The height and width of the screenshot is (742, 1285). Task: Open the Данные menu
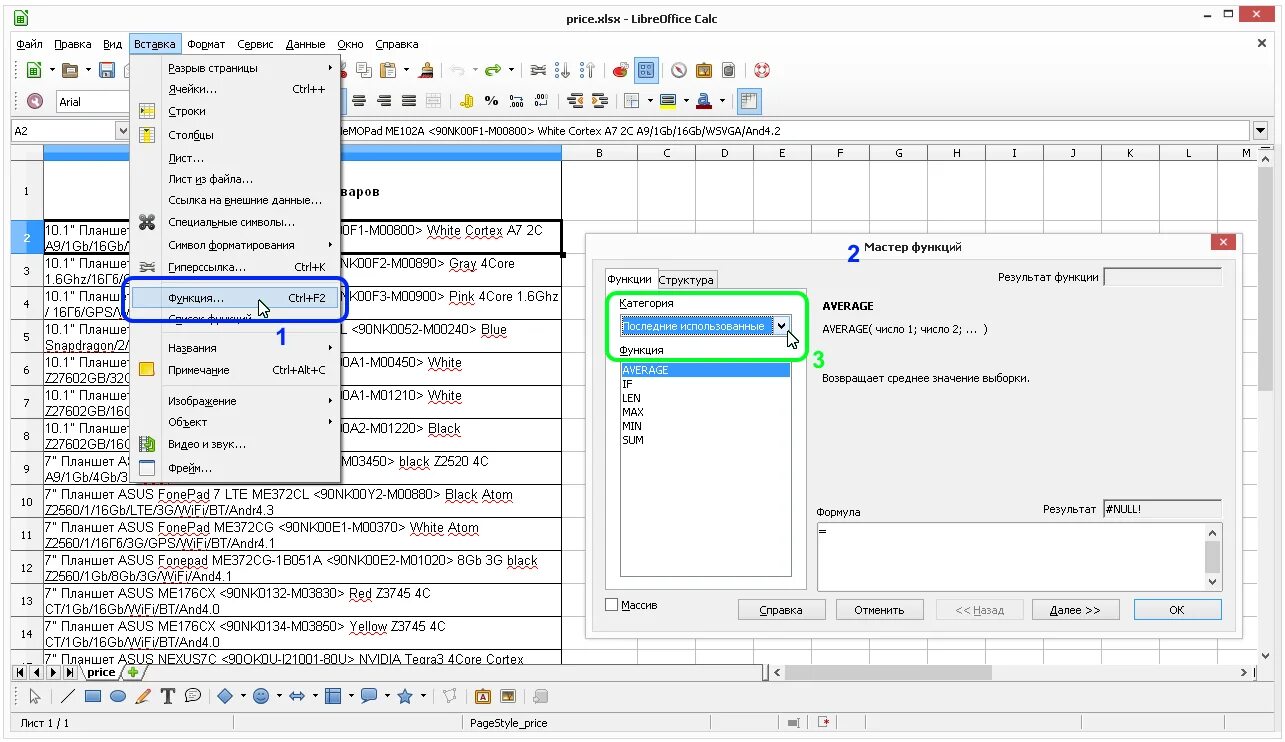pos(305,44)
